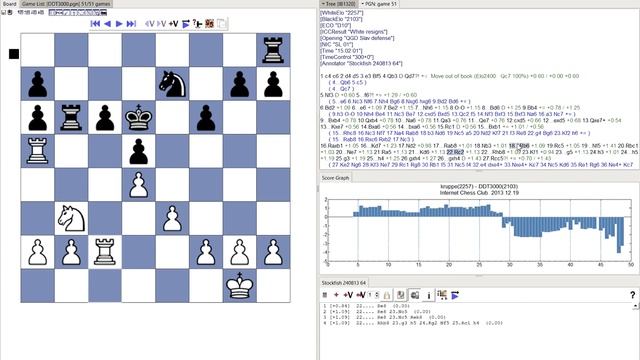
Task: Click the black king on the board
Action: click(x=139, y=118)
